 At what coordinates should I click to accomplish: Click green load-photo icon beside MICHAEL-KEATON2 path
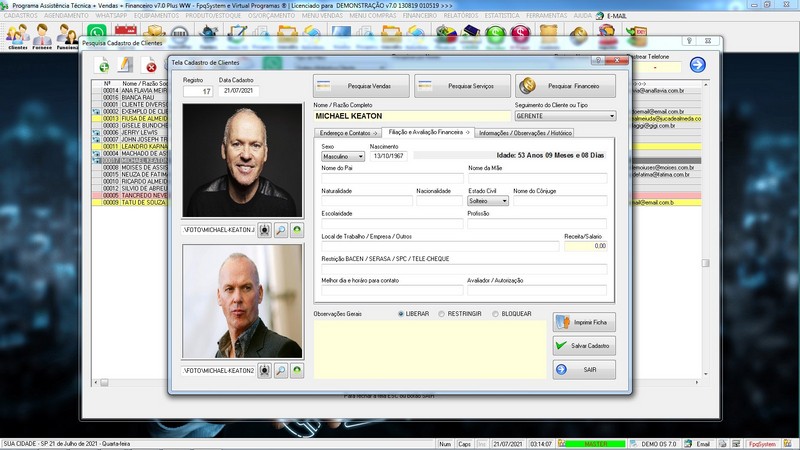297,370
